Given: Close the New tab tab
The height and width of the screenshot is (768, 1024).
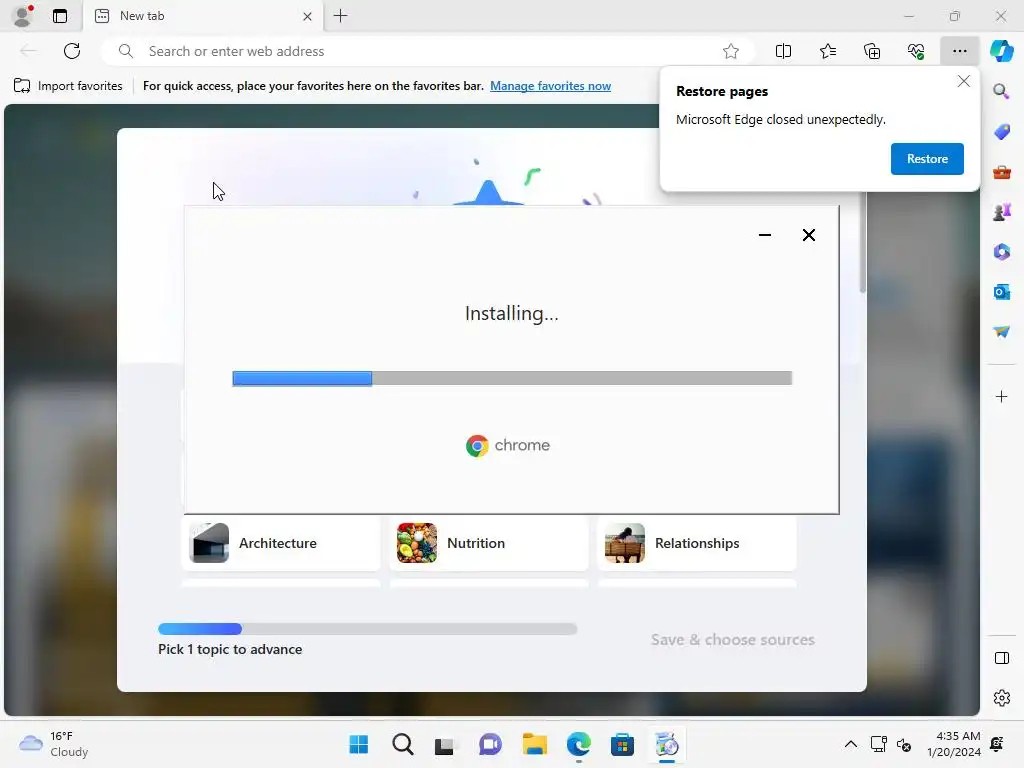Looking at the screenshot, I should click(307, 16).
